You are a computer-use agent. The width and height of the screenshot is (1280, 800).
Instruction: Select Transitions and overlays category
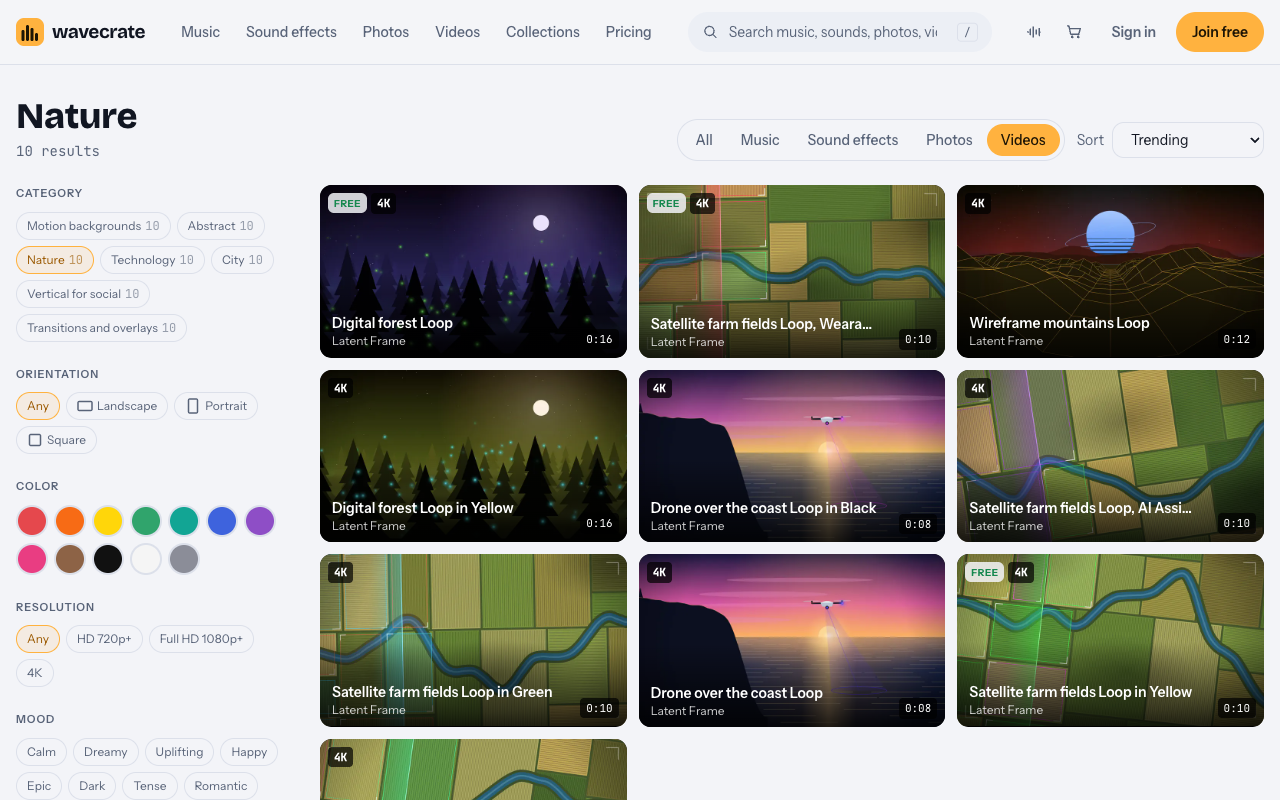point(101,328)
